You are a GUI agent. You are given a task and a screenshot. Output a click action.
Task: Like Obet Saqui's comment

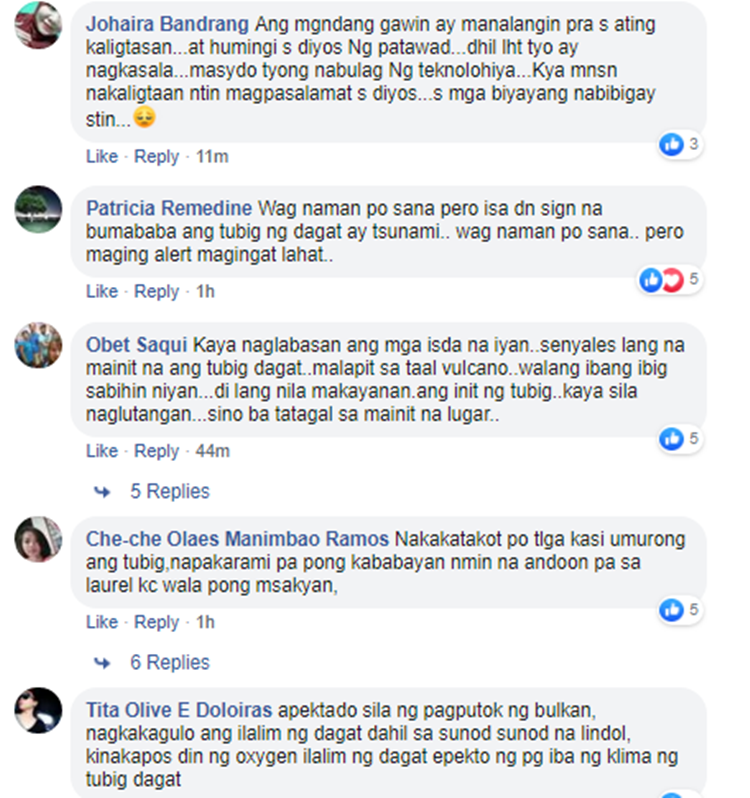point(102,451)
